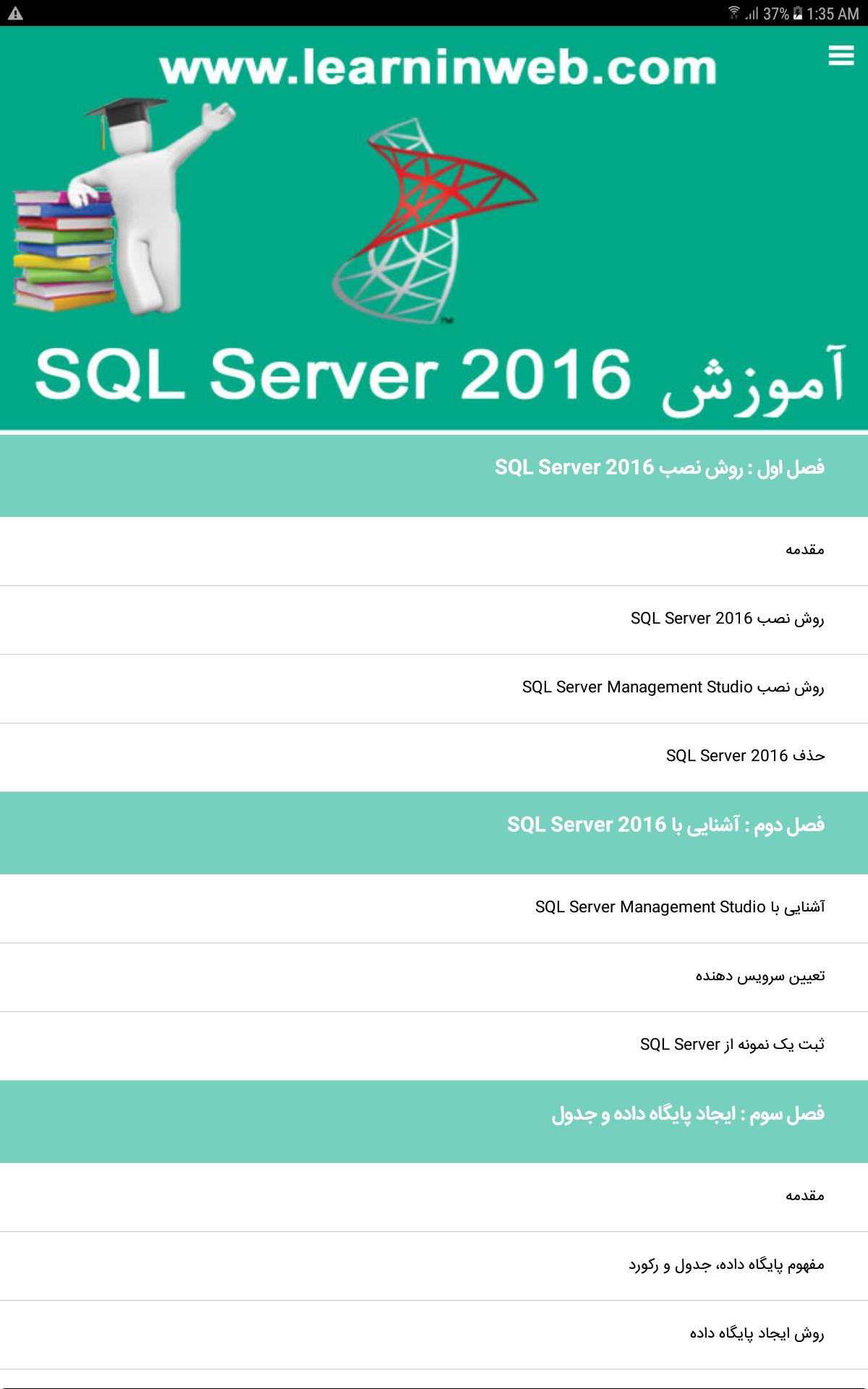This screenshot has width=868, height=1389.
Task: Tap the SQL Server logo graphic
Action: pos(434,221)
